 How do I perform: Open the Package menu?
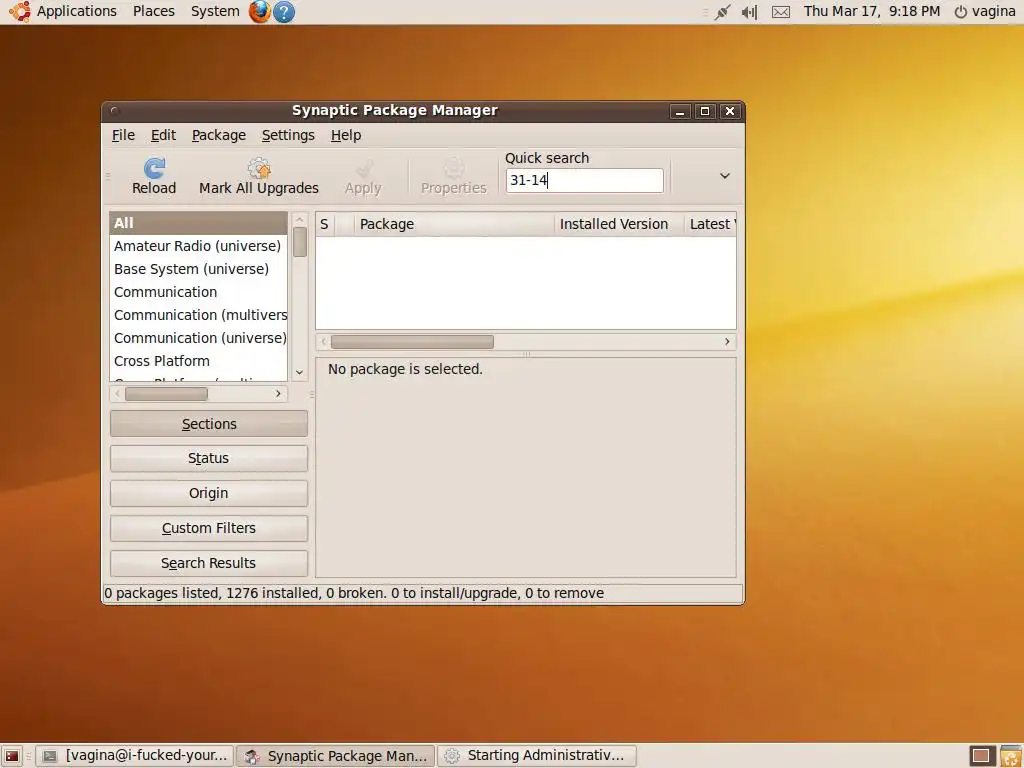click(x=219, y=135)
